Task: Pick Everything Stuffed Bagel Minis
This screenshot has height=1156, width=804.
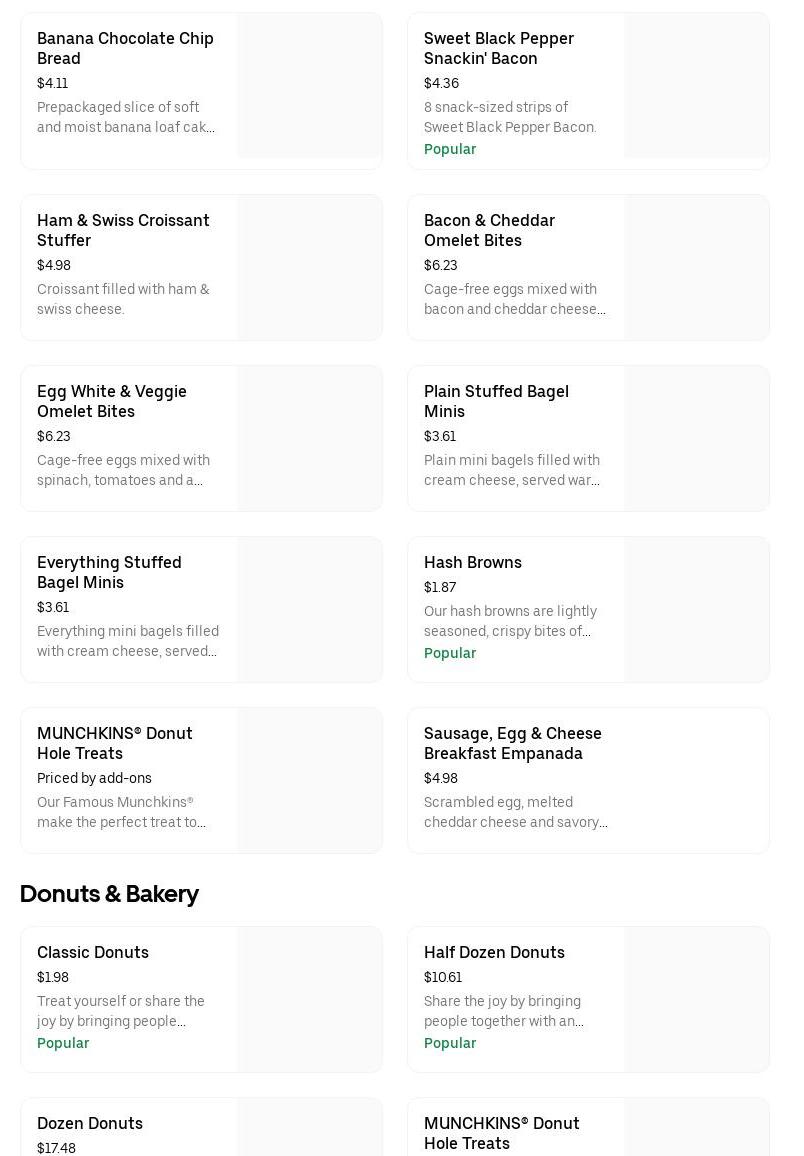Action: [x=109, y=572]
